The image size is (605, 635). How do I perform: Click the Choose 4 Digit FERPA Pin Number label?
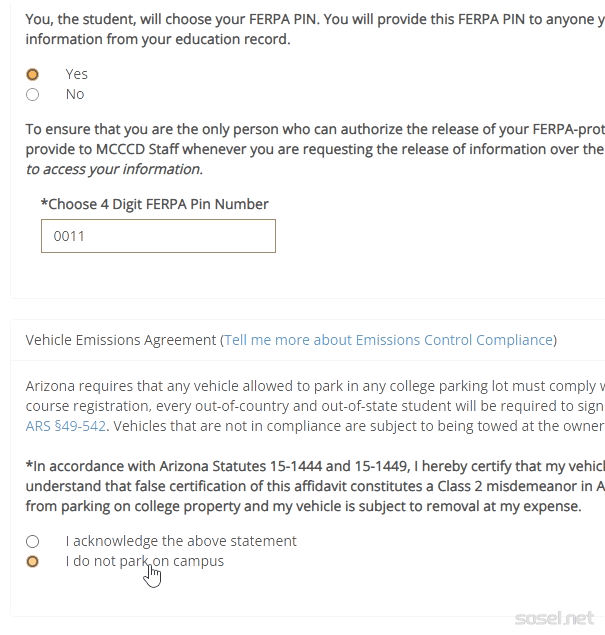pyautogui.click(x=155, y=204)
